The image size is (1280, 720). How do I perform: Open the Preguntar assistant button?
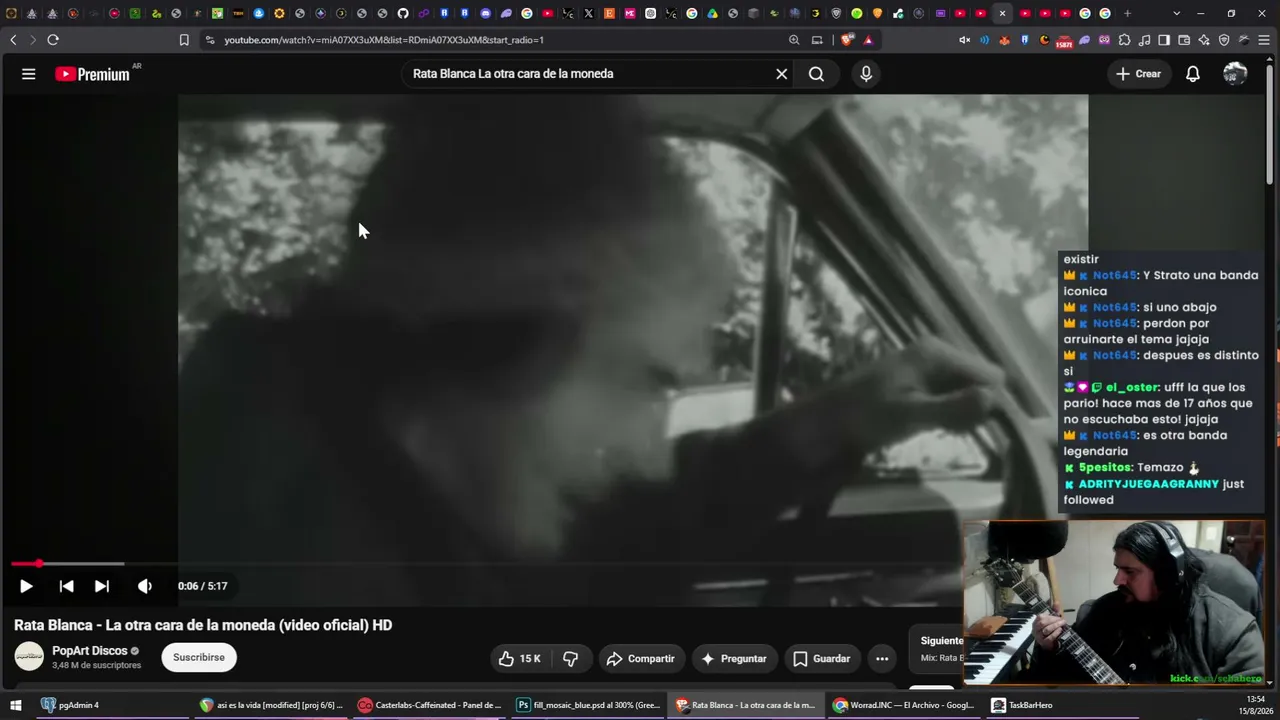[x=734, y=659]
